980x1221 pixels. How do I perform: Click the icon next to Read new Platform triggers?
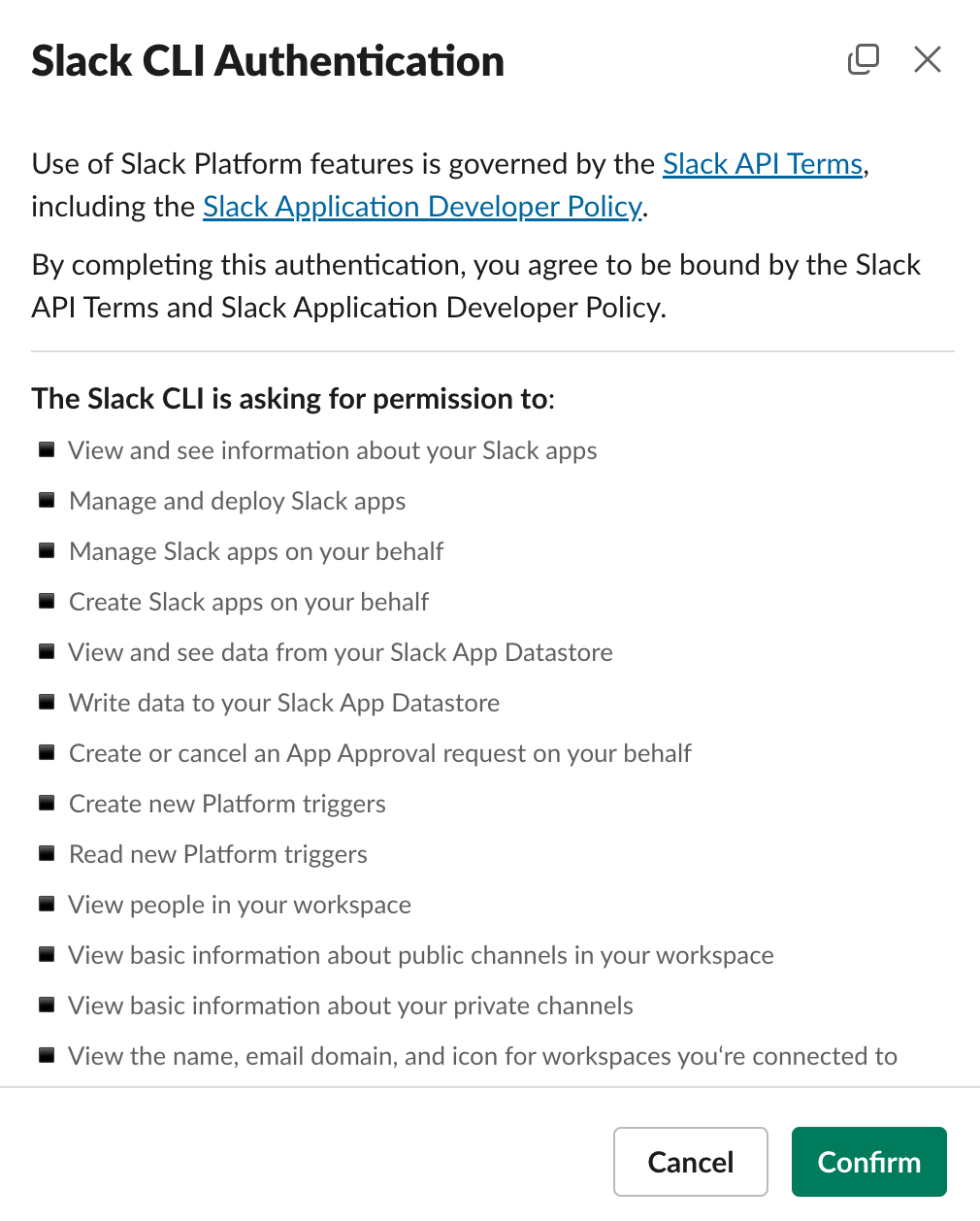pos(46,853)
